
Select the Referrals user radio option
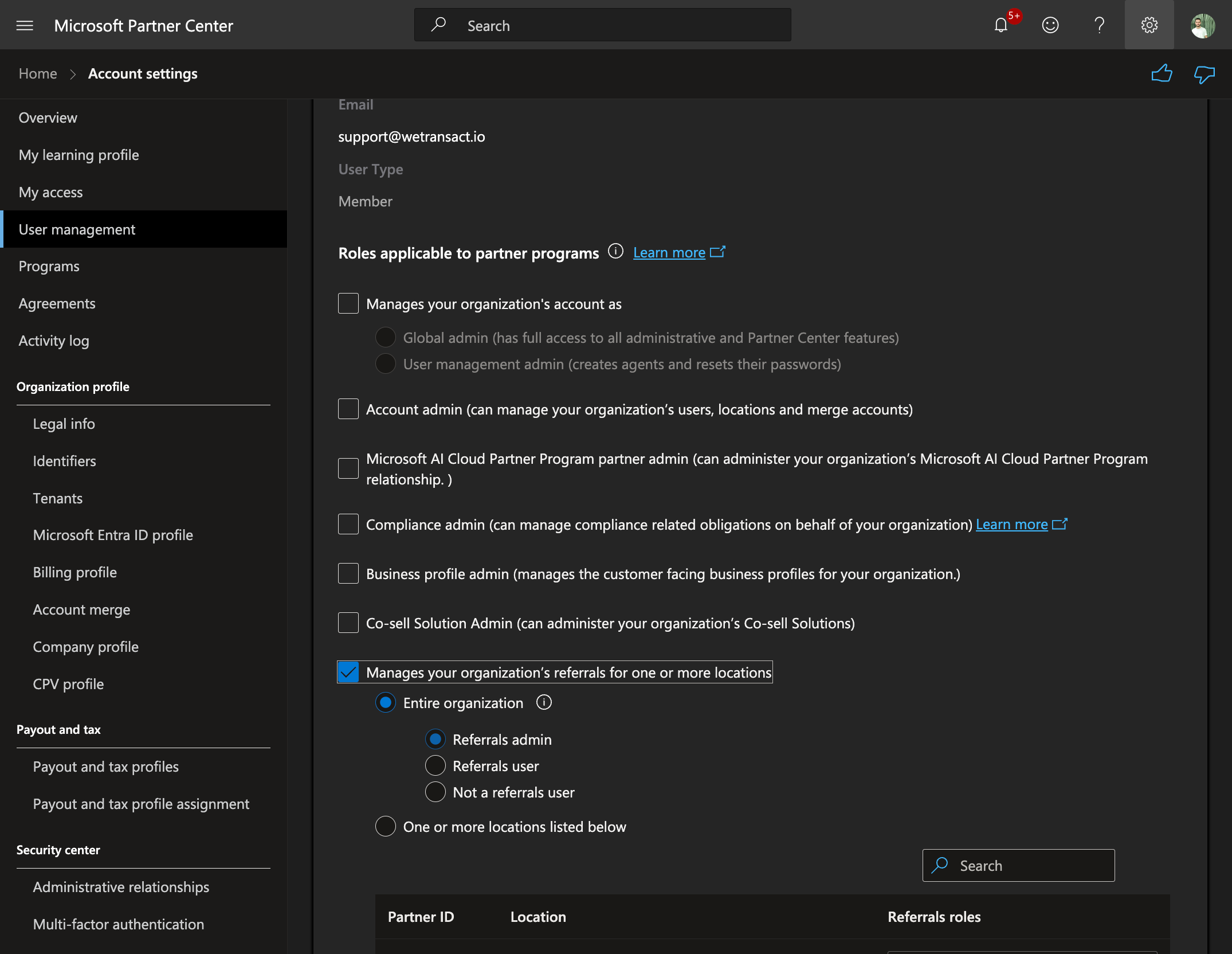point(435,765)
